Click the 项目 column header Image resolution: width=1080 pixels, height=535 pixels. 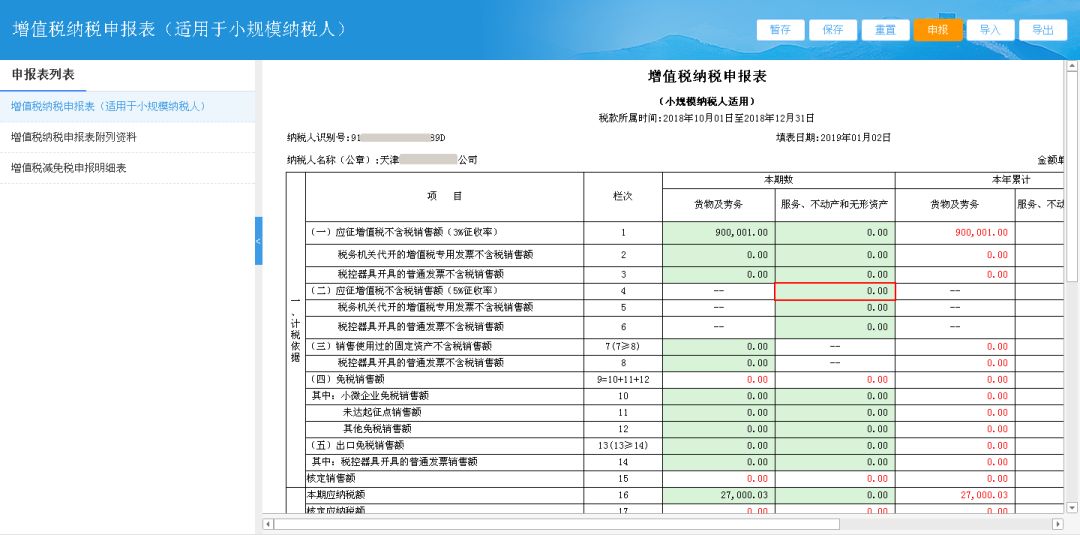click(444, 196)
